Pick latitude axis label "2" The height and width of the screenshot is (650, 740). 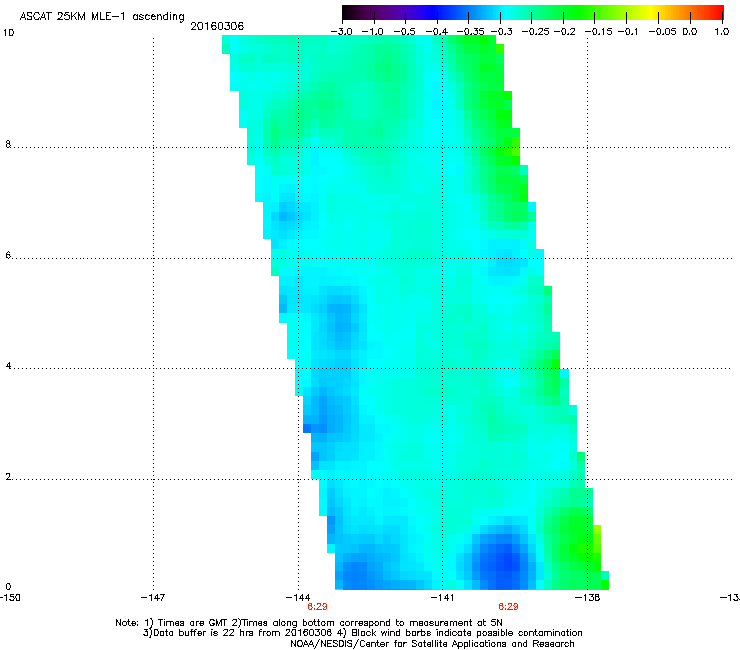pyautogui.click(x=8, y=476)
